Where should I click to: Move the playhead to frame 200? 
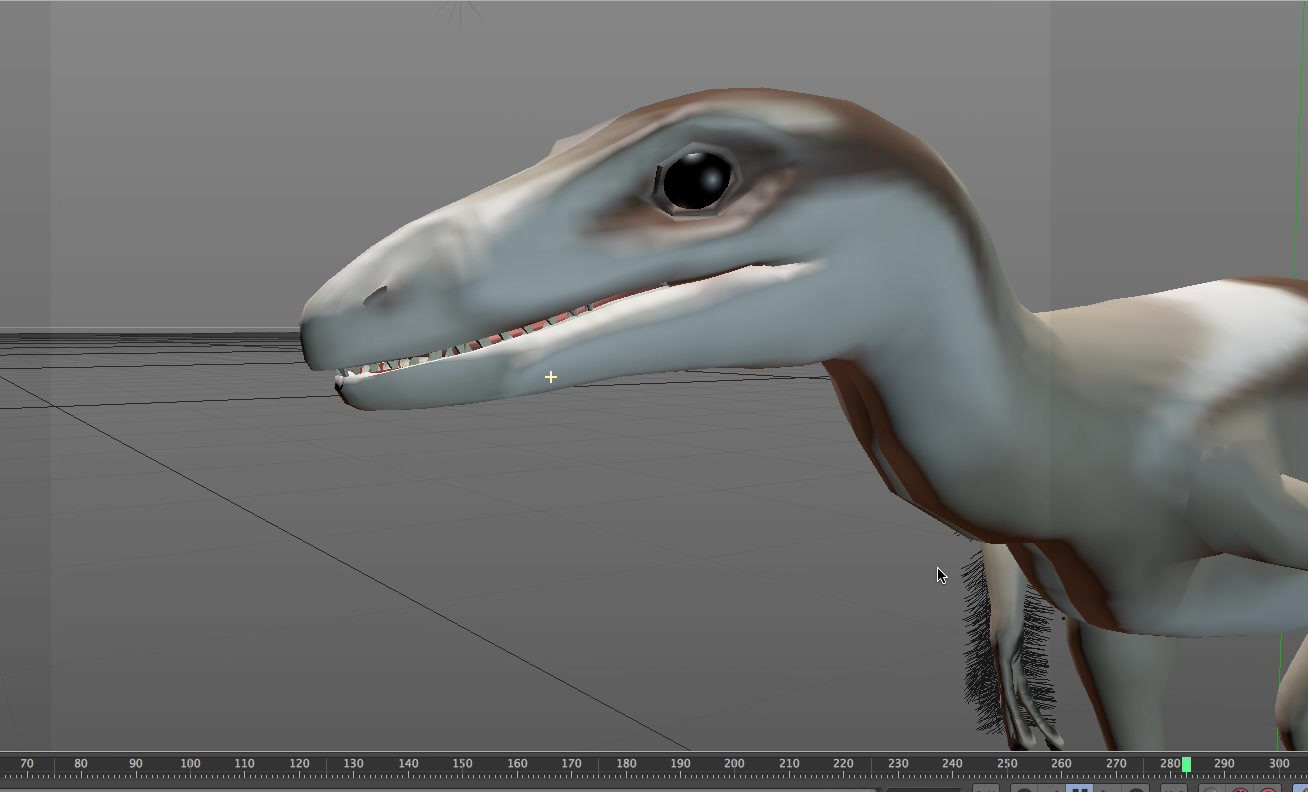(734, 764)
